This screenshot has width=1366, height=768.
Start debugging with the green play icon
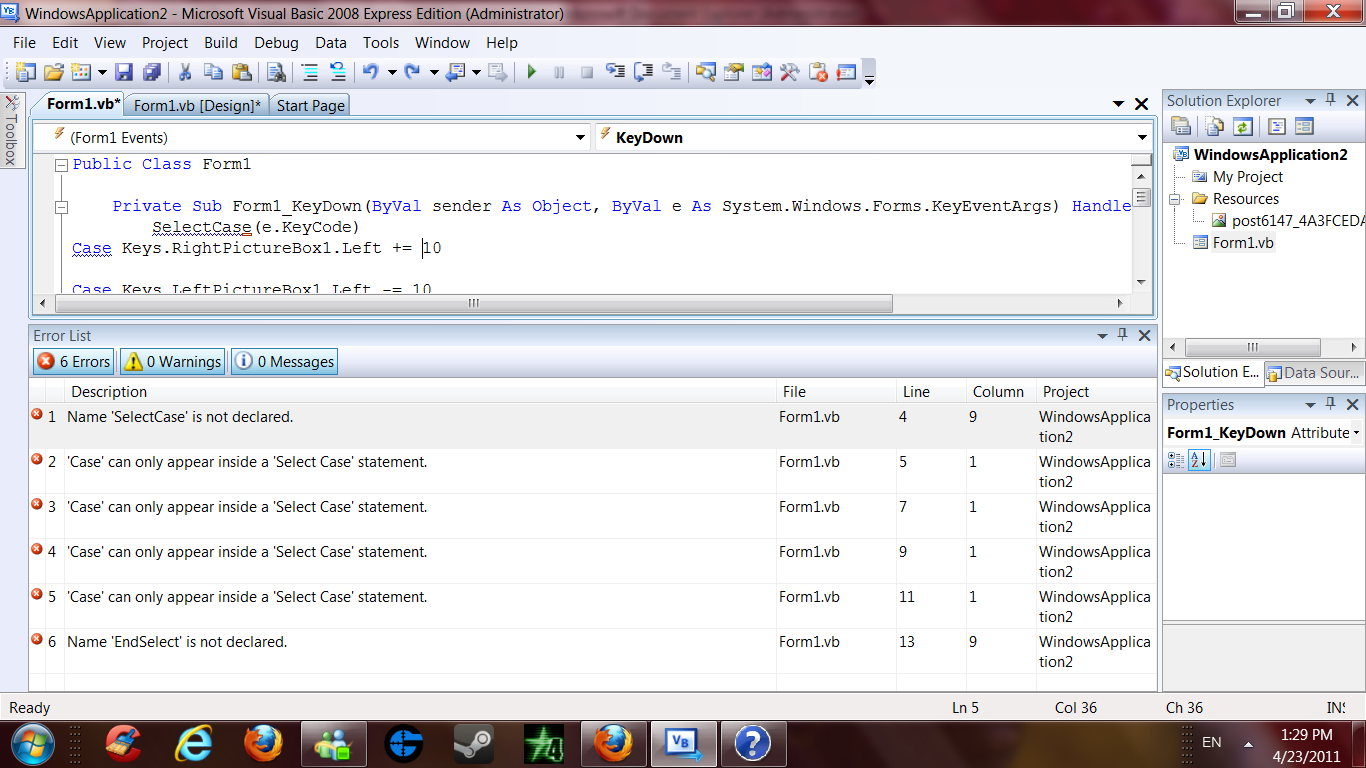tap(532, 72)
